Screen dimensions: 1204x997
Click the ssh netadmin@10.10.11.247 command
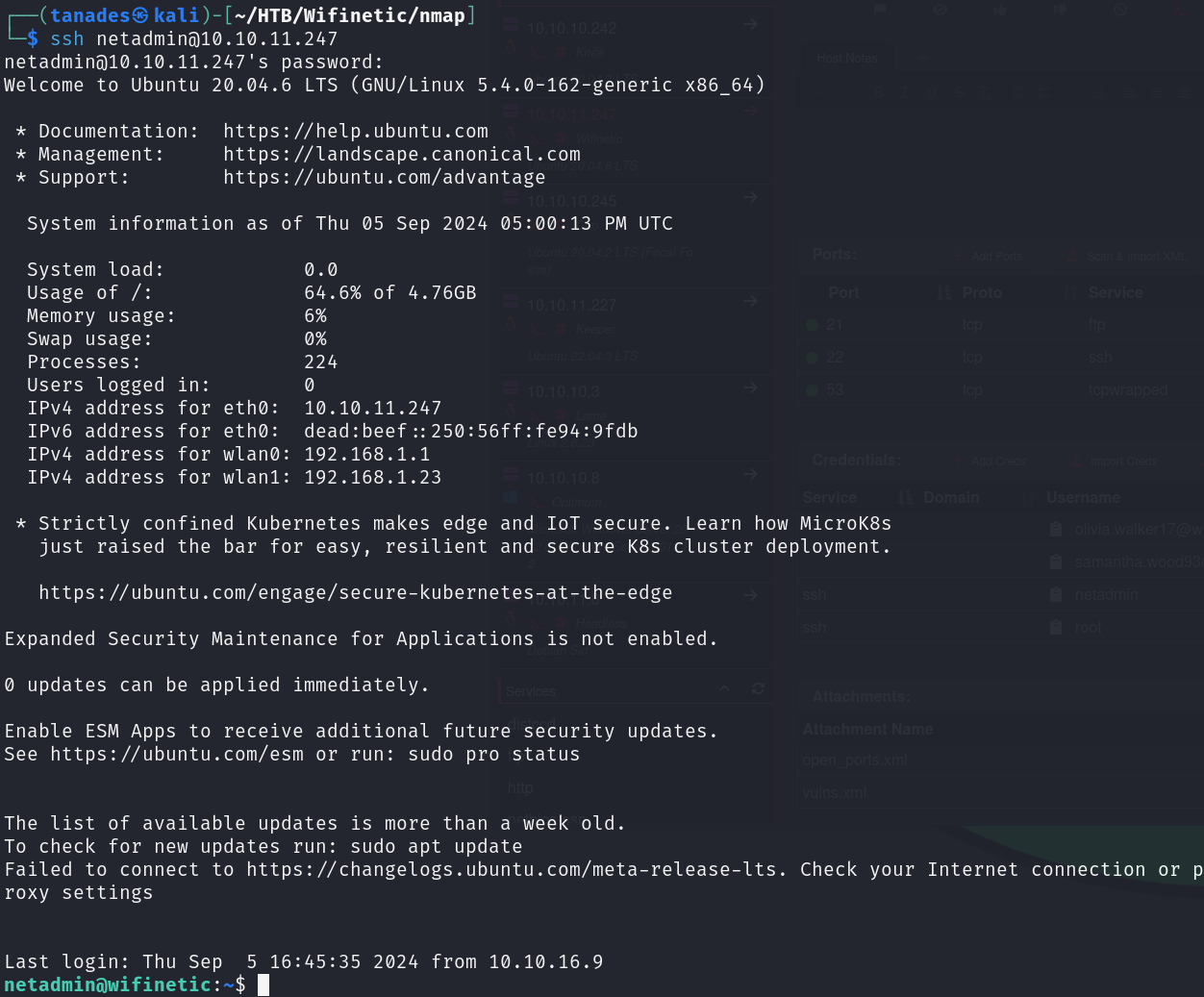pyautogui.click(x=194, y=39)
